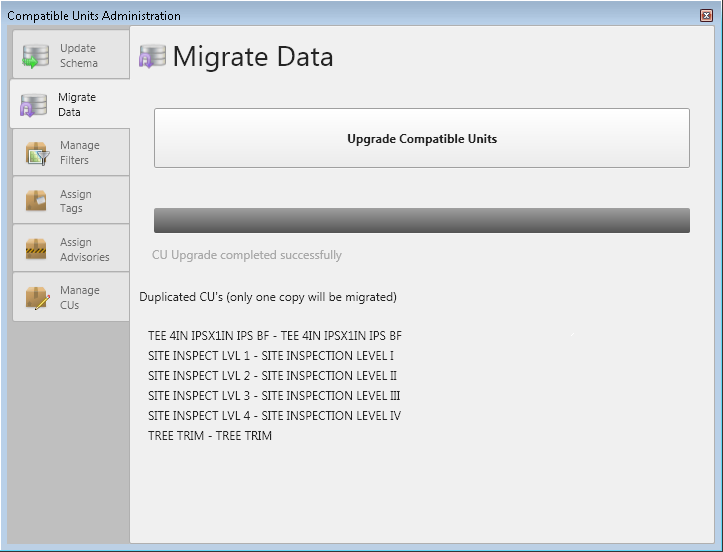The height and width of the screenshot is (552, 723).
Task: Click the Assign Tags box icon
Action: 37,201
